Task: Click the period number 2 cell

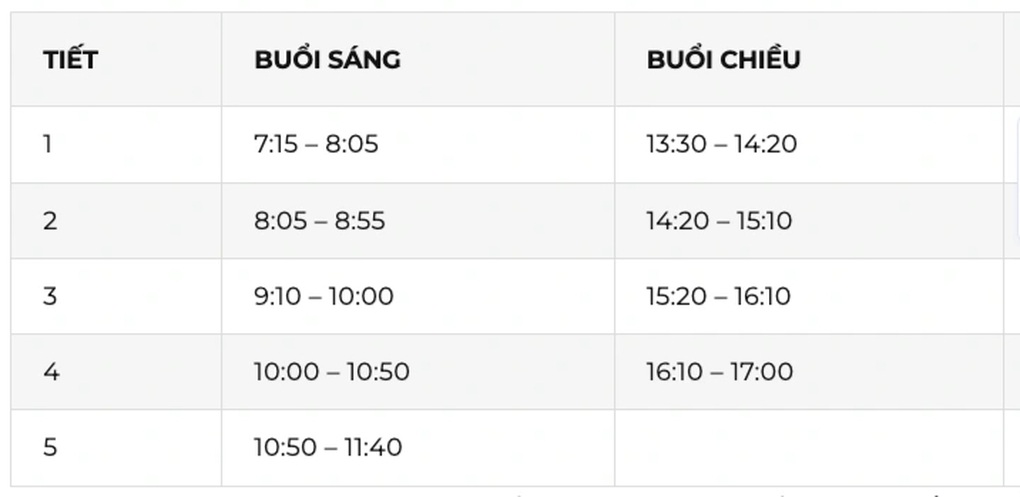Action: coord(50,220)
